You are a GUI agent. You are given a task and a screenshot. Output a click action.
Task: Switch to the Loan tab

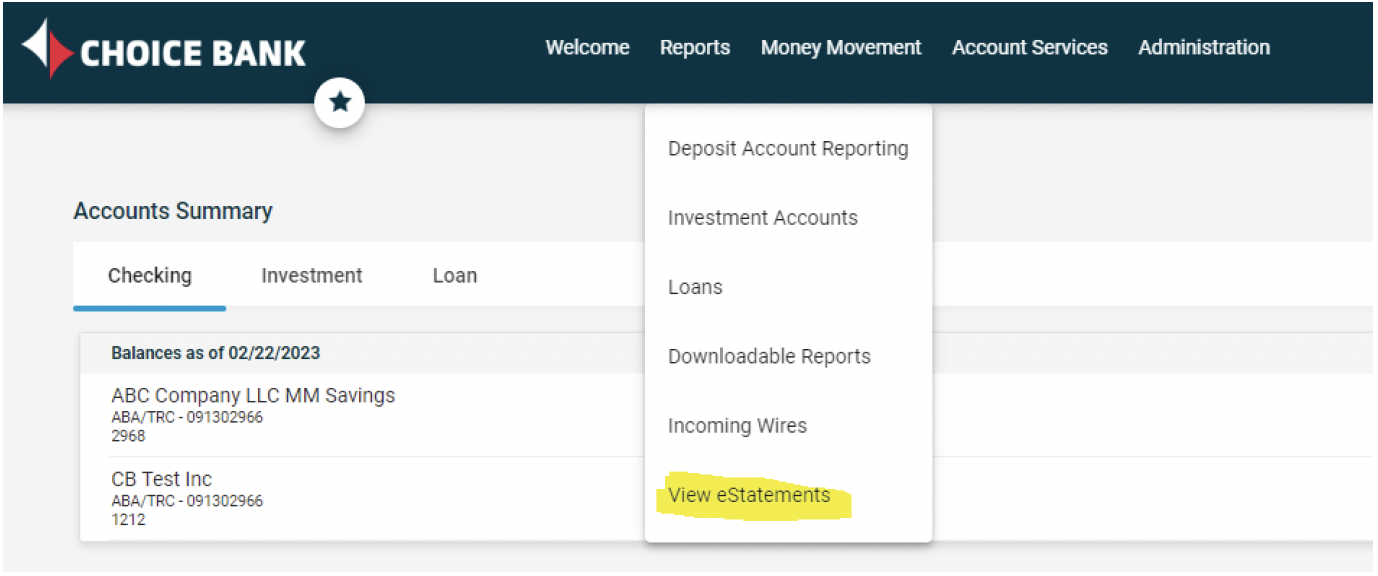(x=454, y=276)
